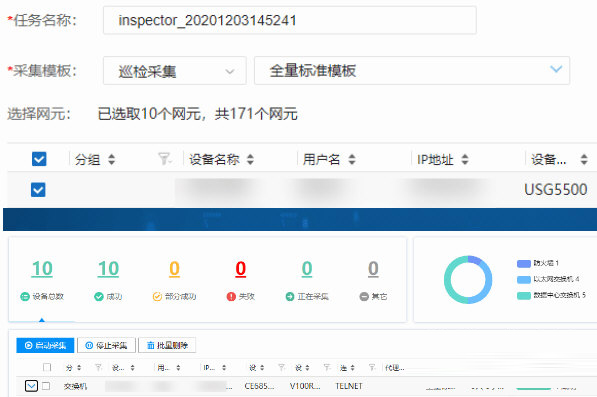Toggle the lower table header select-all checkbox
This screenshot has height=397, width=597.
click(x=47, y=367)
